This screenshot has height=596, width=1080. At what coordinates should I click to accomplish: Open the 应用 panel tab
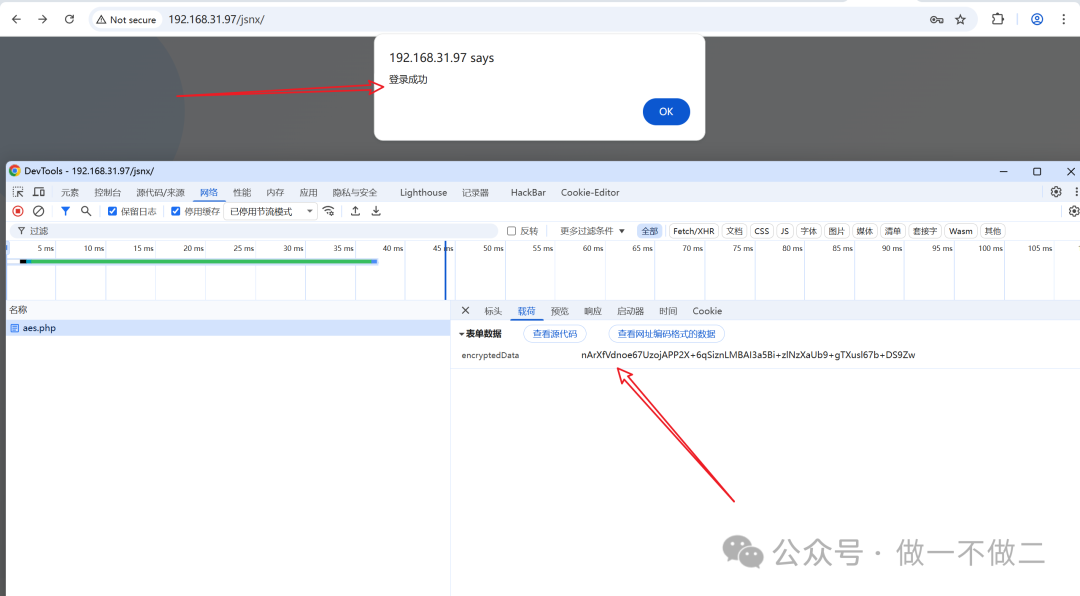308,193
